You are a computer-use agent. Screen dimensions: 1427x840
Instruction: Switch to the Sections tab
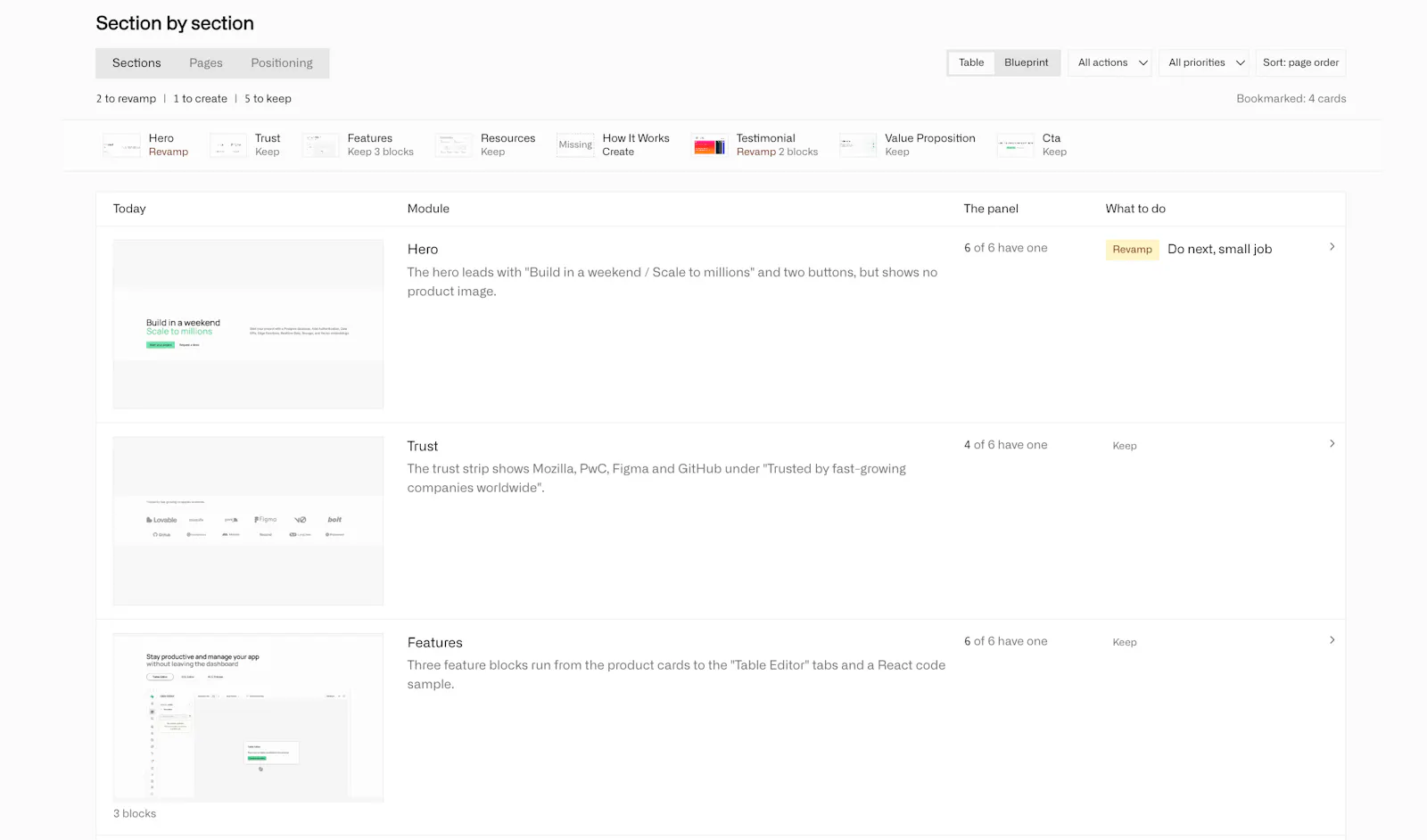(136, 63)
